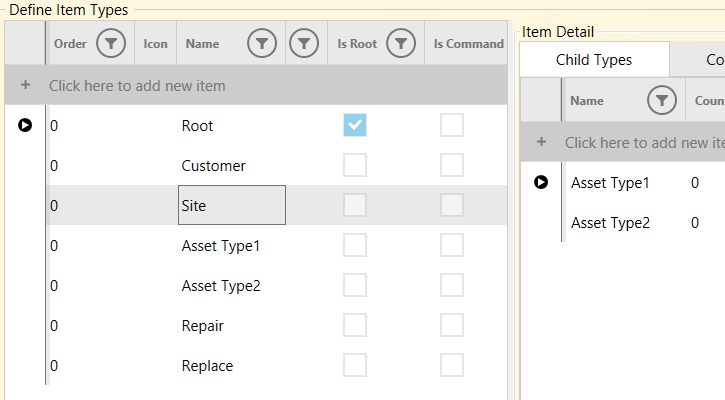Sort by the Is Command column header
This screenshot has height=400, width=725.
[x=467, y=43]
